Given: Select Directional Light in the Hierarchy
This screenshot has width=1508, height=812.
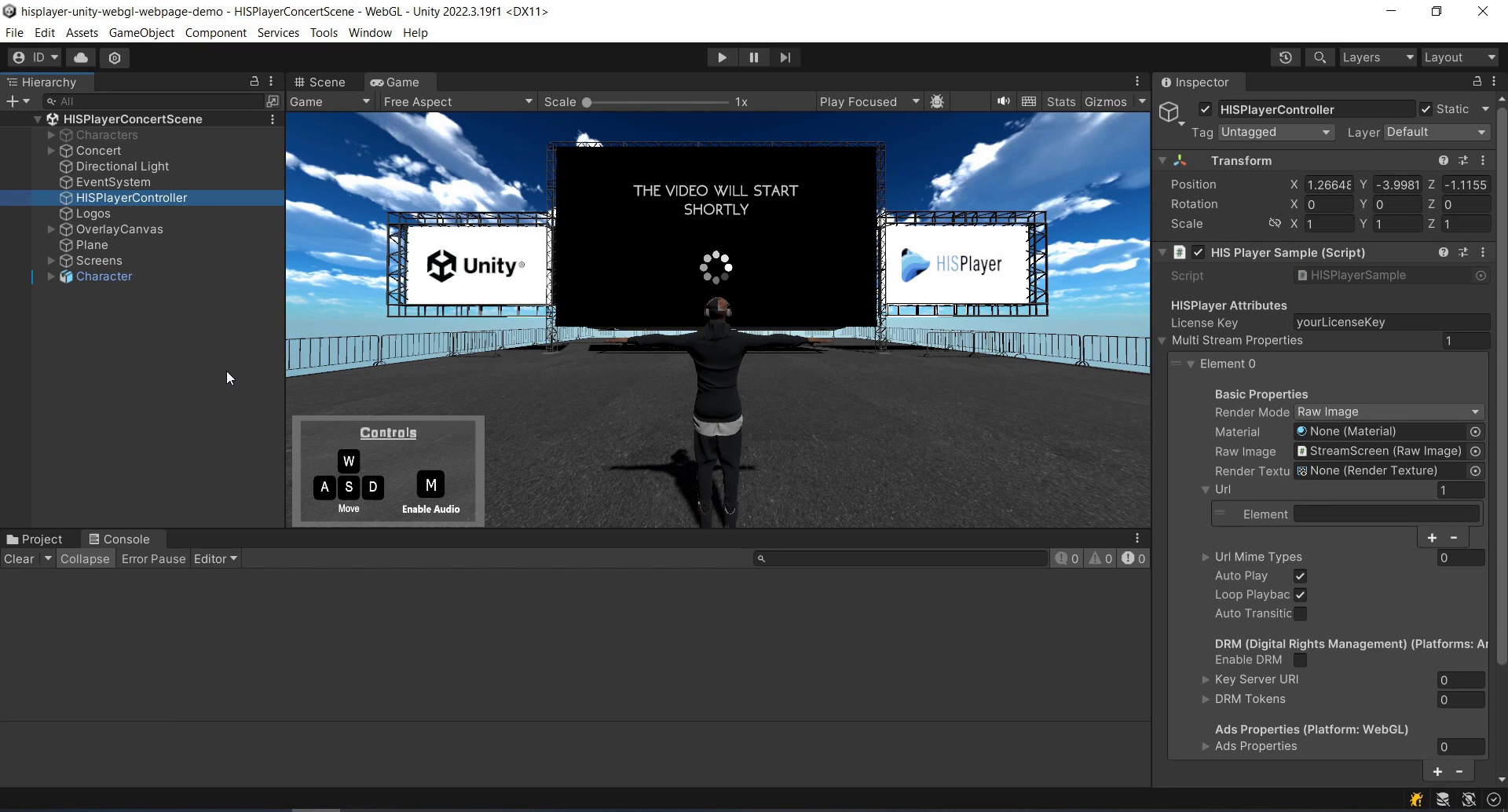Looking at the screenshot, I should pyautogui.click(x=122, y=166).
